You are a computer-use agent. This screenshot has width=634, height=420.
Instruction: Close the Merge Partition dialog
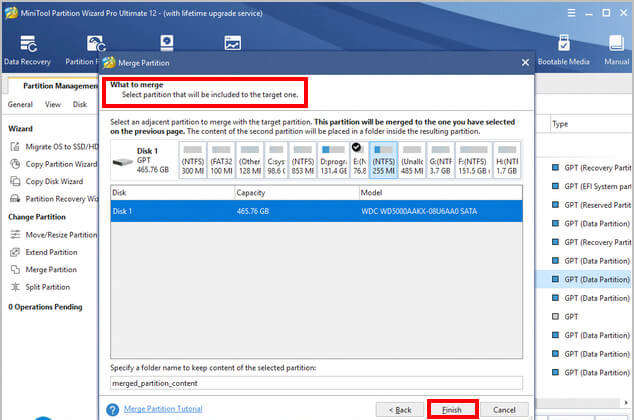[525, 63]
